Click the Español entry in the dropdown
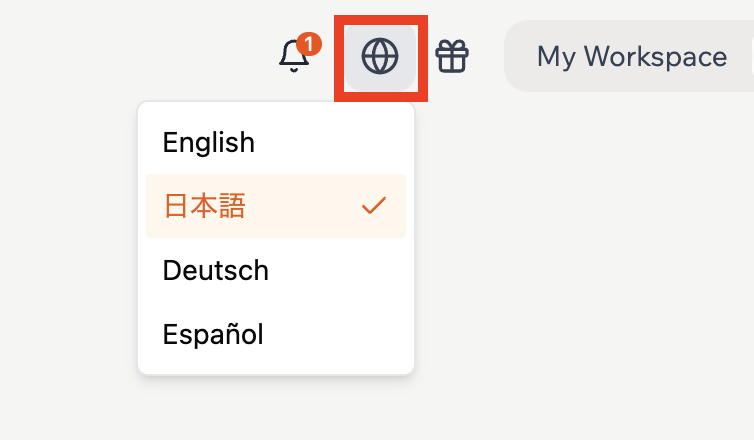 coord(213,334)
